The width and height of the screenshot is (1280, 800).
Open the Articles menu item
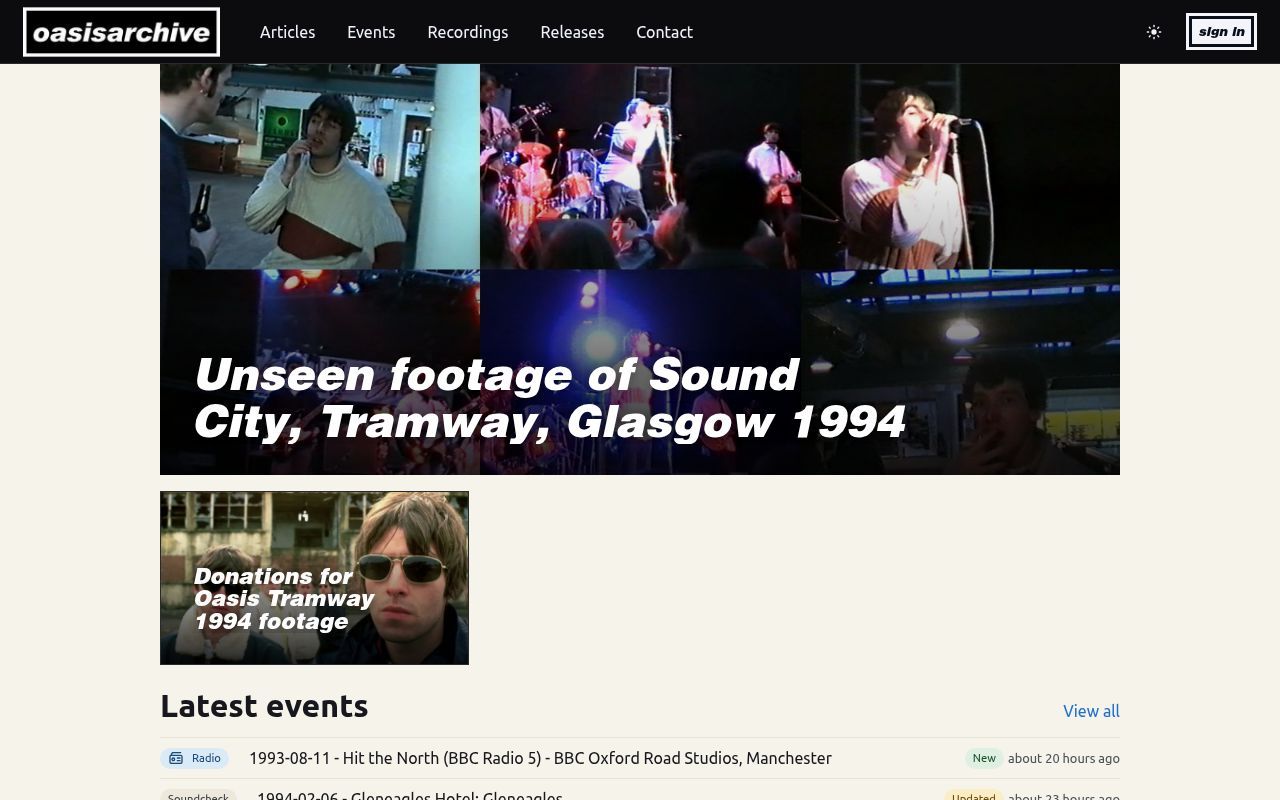click(287, 32)
